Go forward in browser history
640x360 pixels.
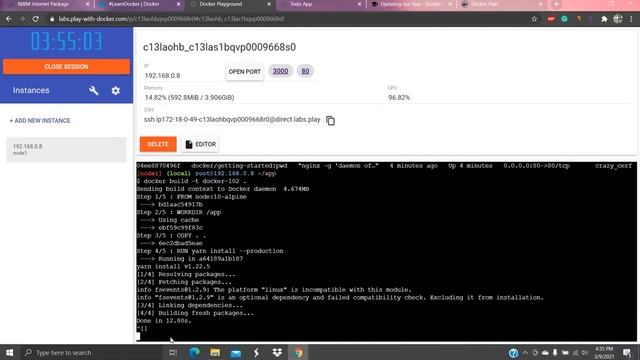[22, 19]
